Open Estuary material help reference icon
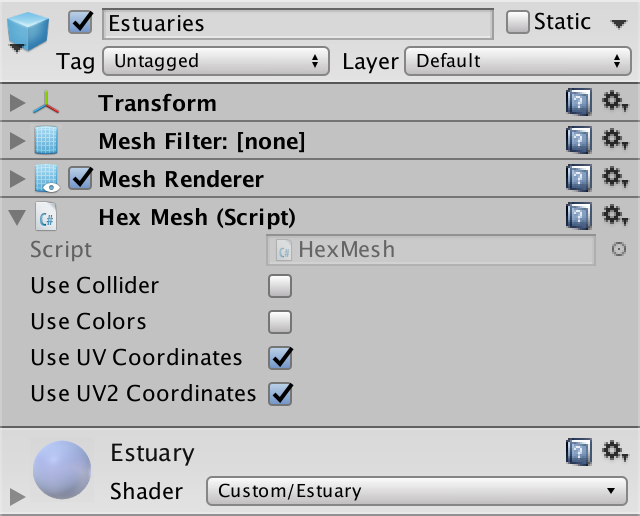640x516 pixels. [x=578, y=452]
